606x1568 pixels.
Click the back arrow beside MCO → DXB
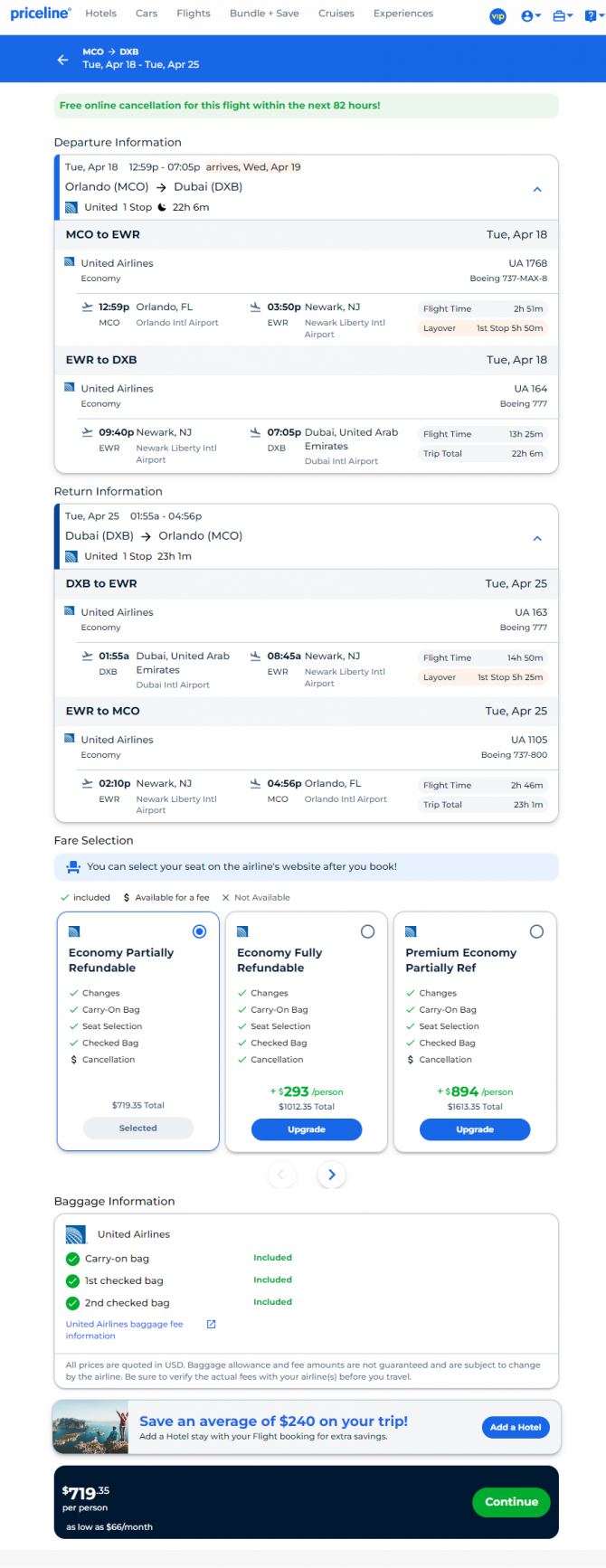click(x=62, y=60)
